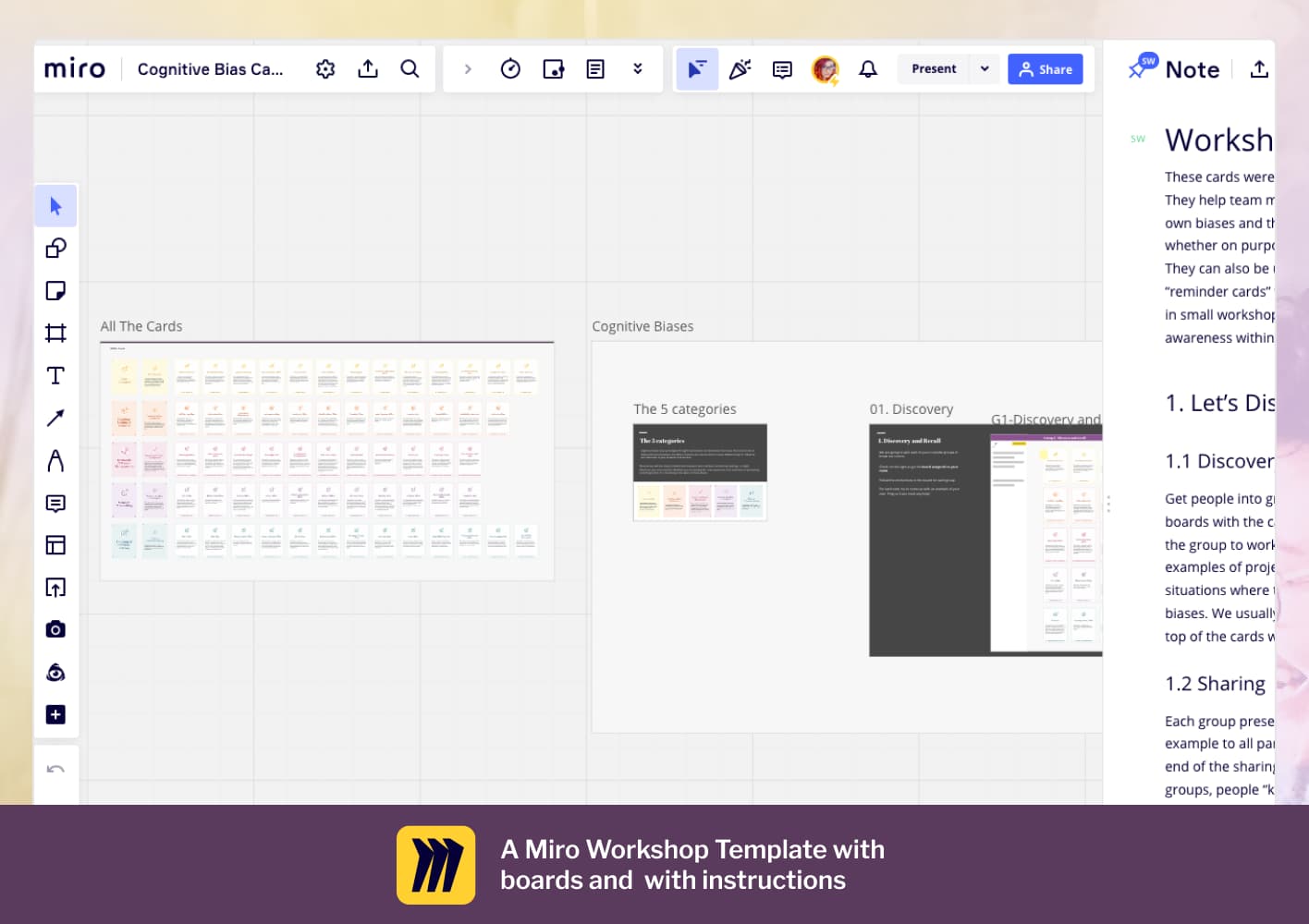Open the Present dropdown arrow
Viewport: 1309px width, 924px height.
(985, 69)
